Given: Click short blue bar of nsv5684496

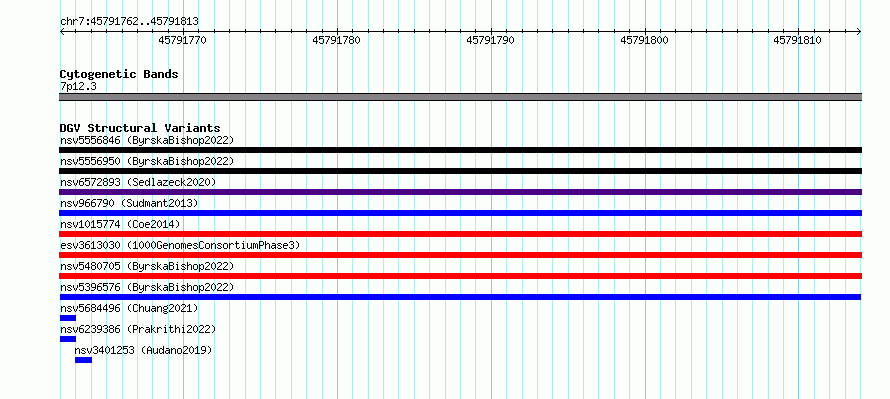Looking at the screenshot, I should 68,318.
